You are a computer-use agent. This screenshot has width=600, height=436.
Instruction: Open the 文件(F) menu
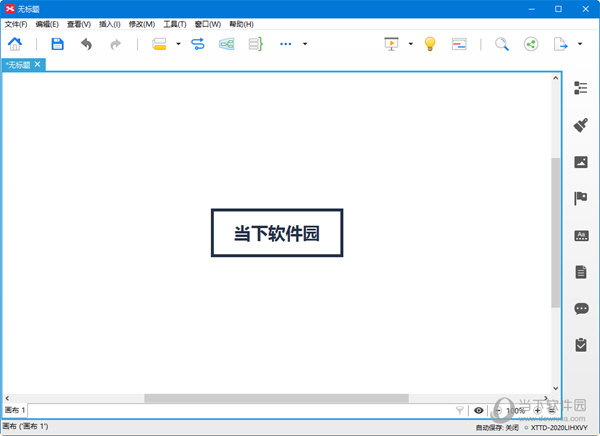pos(16,24)
